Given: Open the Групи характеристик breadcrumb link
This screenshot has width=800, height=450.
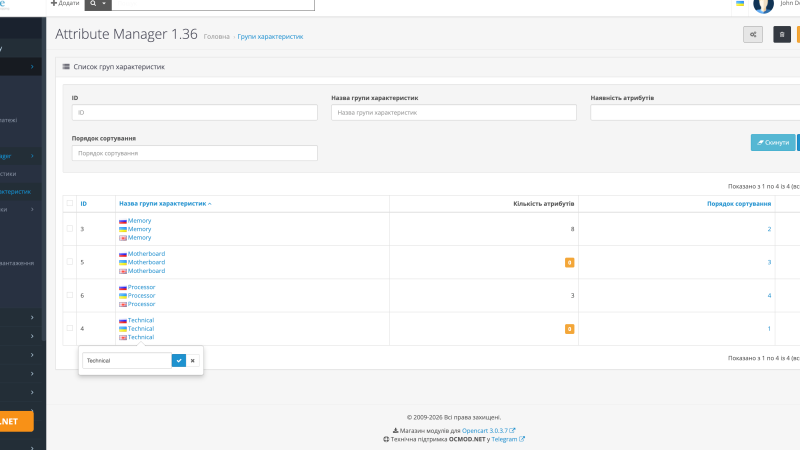Looking at the screenshot, I should pos(270,37).
